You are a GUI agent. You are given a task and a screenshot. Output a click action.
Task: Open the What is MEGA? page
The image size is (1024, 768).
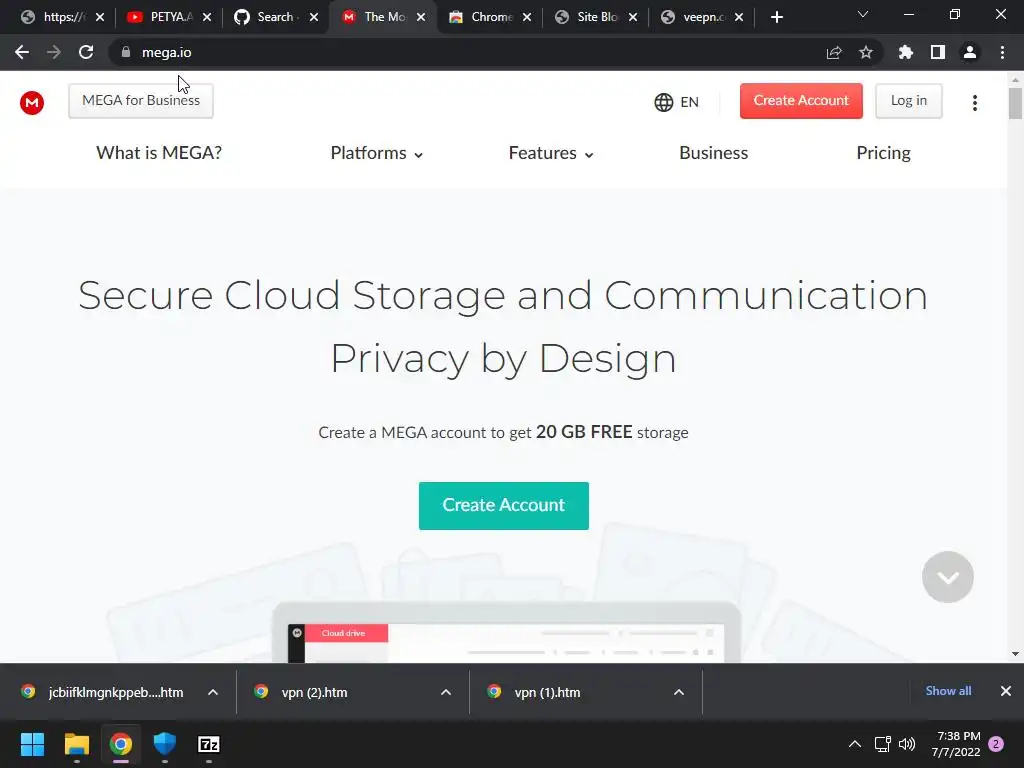pyautogui.click(x=159, y=153)
